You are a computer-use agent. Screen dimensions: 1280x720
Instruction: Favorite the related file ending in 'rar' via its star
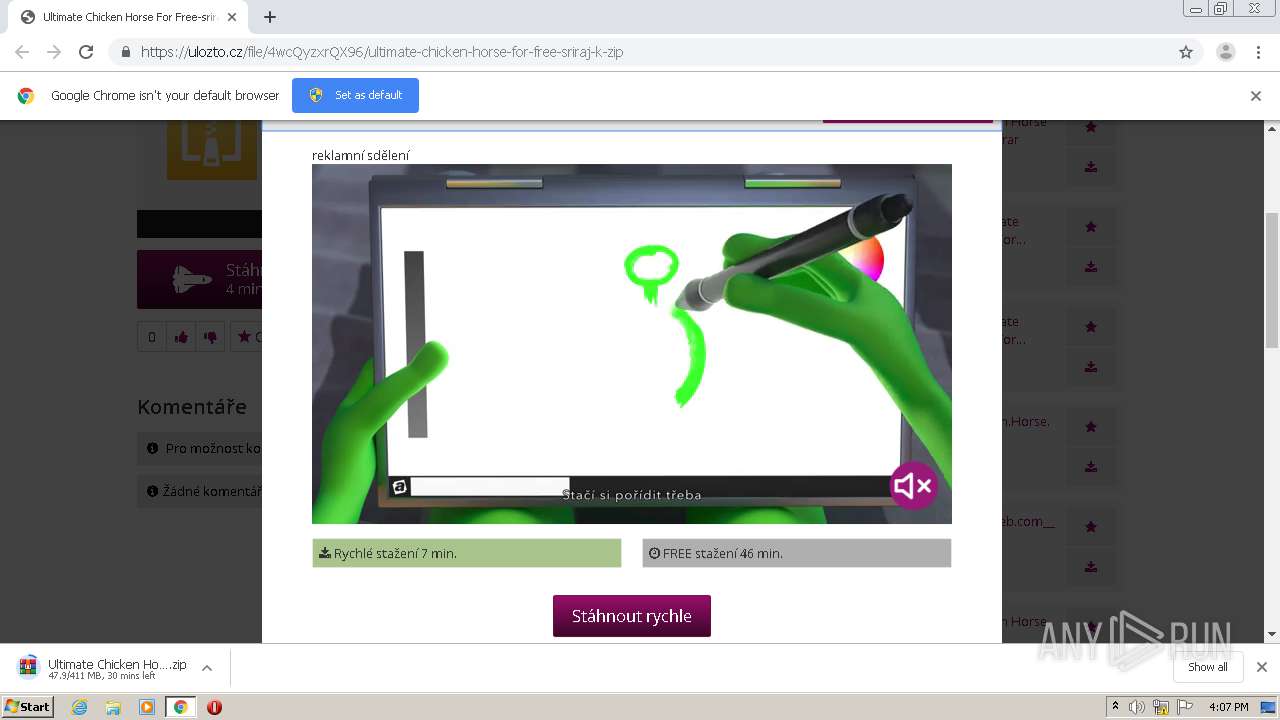coord(1091,127)
